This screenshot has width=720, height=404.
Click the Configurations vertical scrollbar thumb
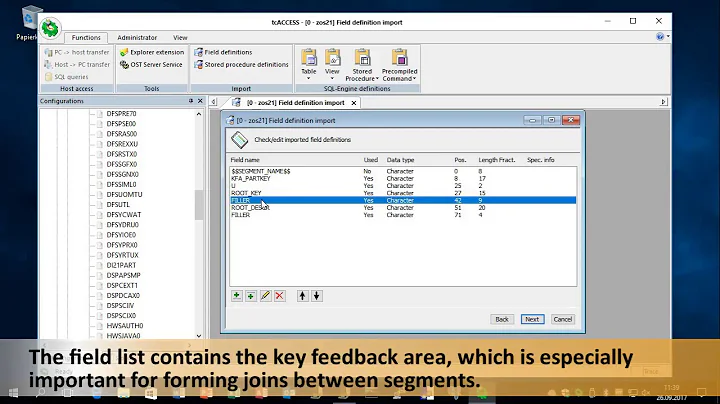tap(199, 205)
